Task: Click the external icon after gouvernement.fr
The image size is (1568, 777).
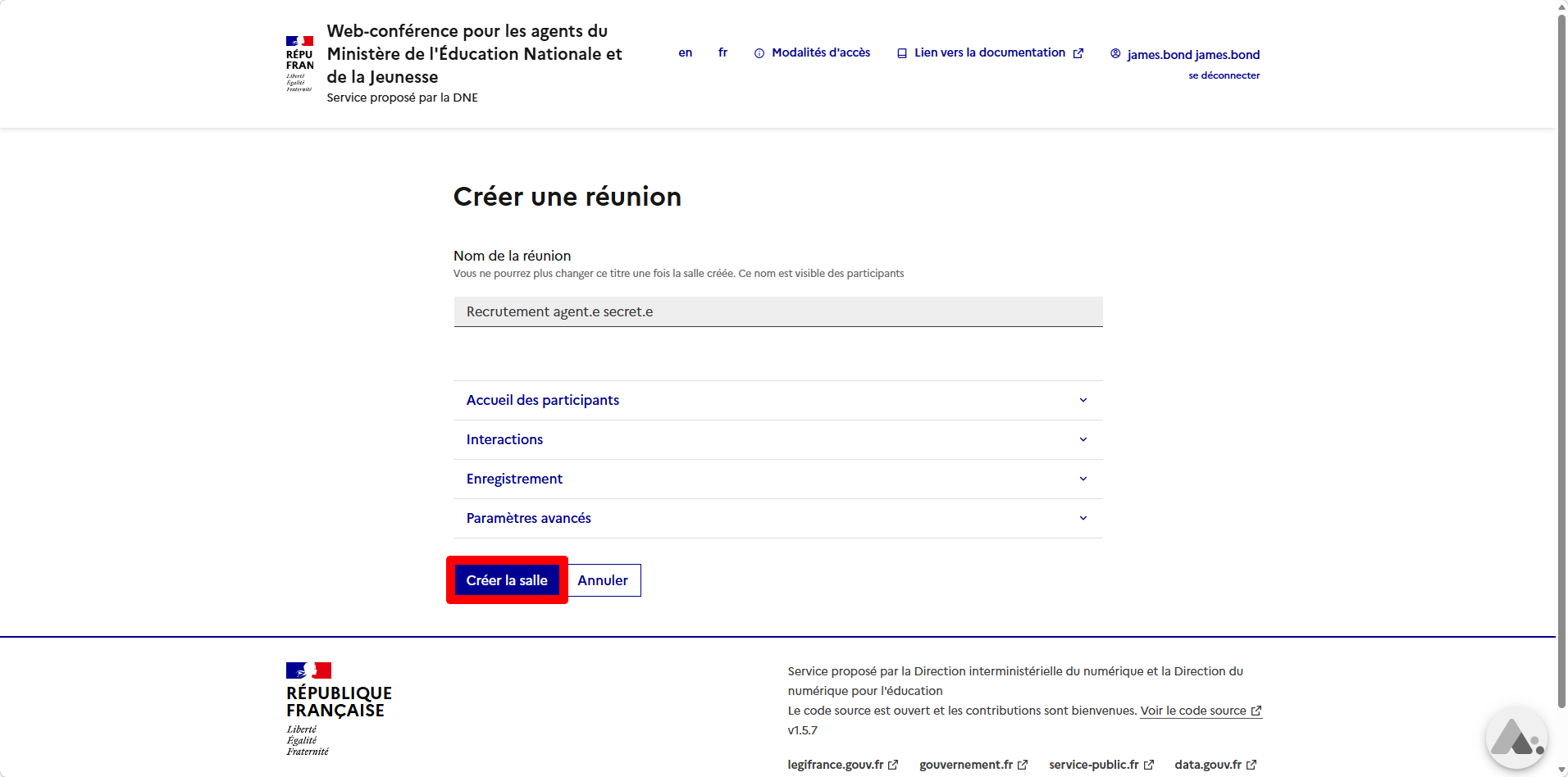Action: pyautogui.click(x=1023, y=765)
